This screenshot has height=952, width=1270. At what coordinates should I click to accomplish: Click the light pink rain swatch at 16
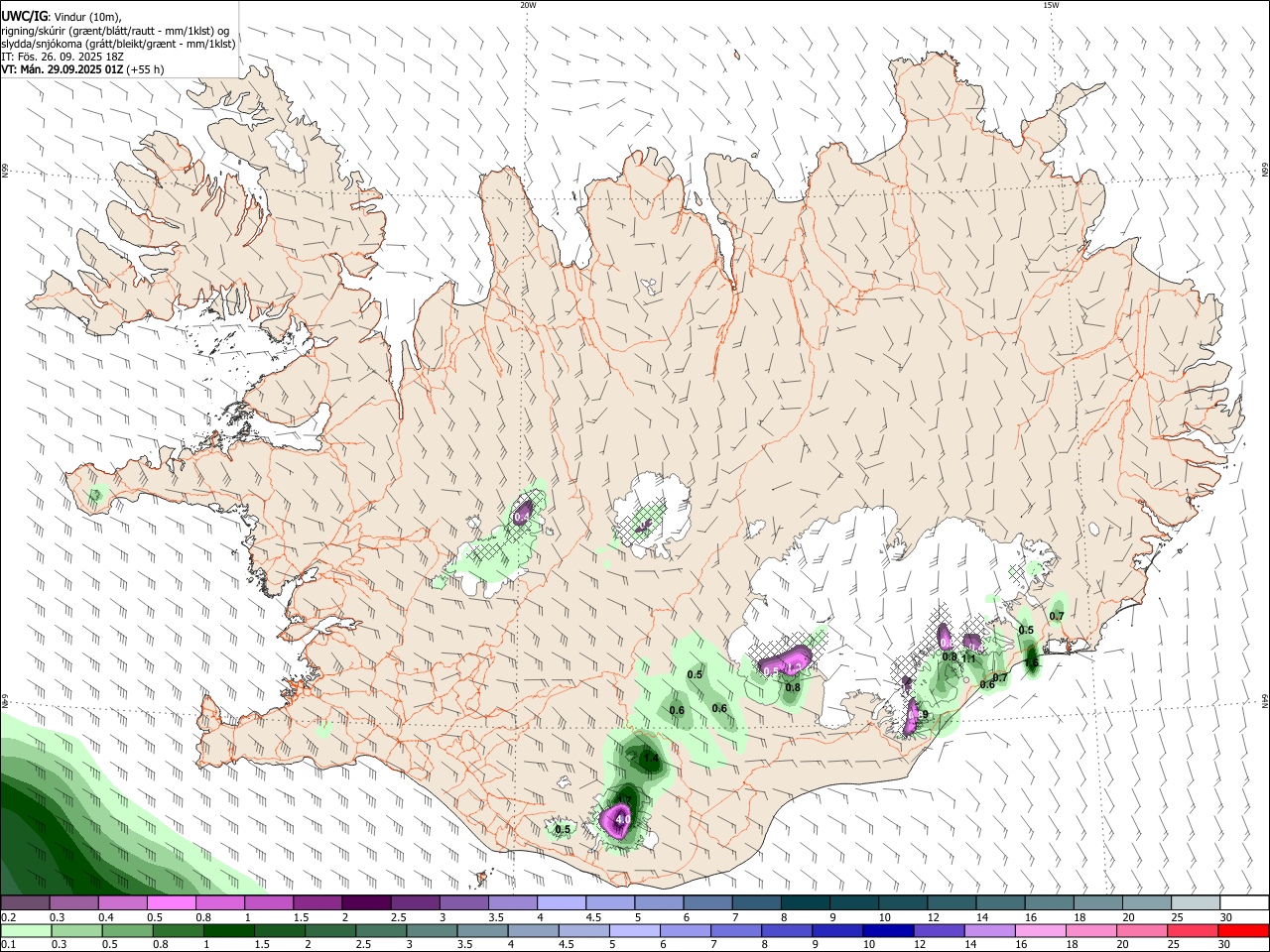[1040, 931]
